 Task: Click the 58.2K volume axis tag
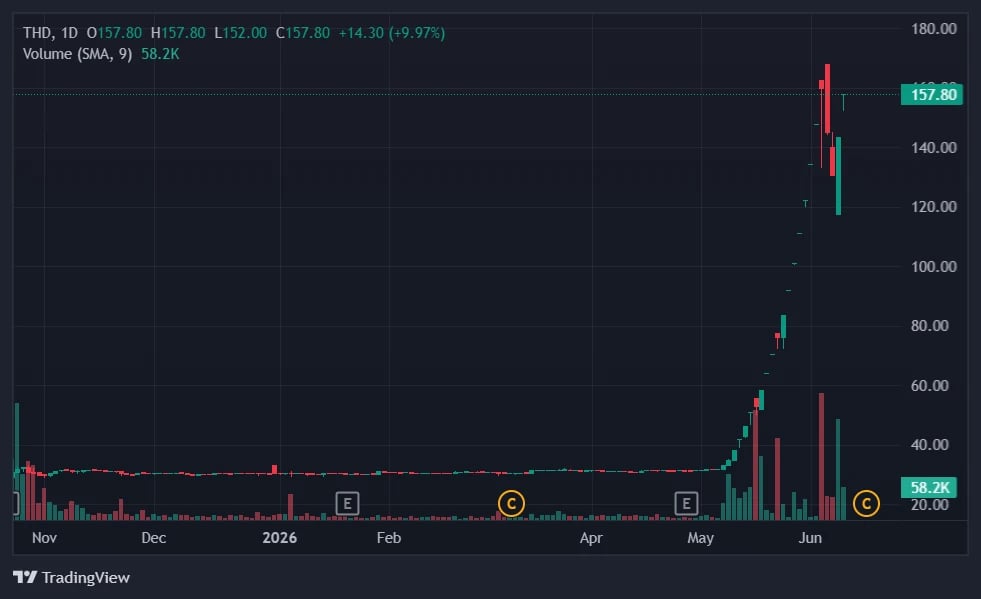(x=929, y=487)
